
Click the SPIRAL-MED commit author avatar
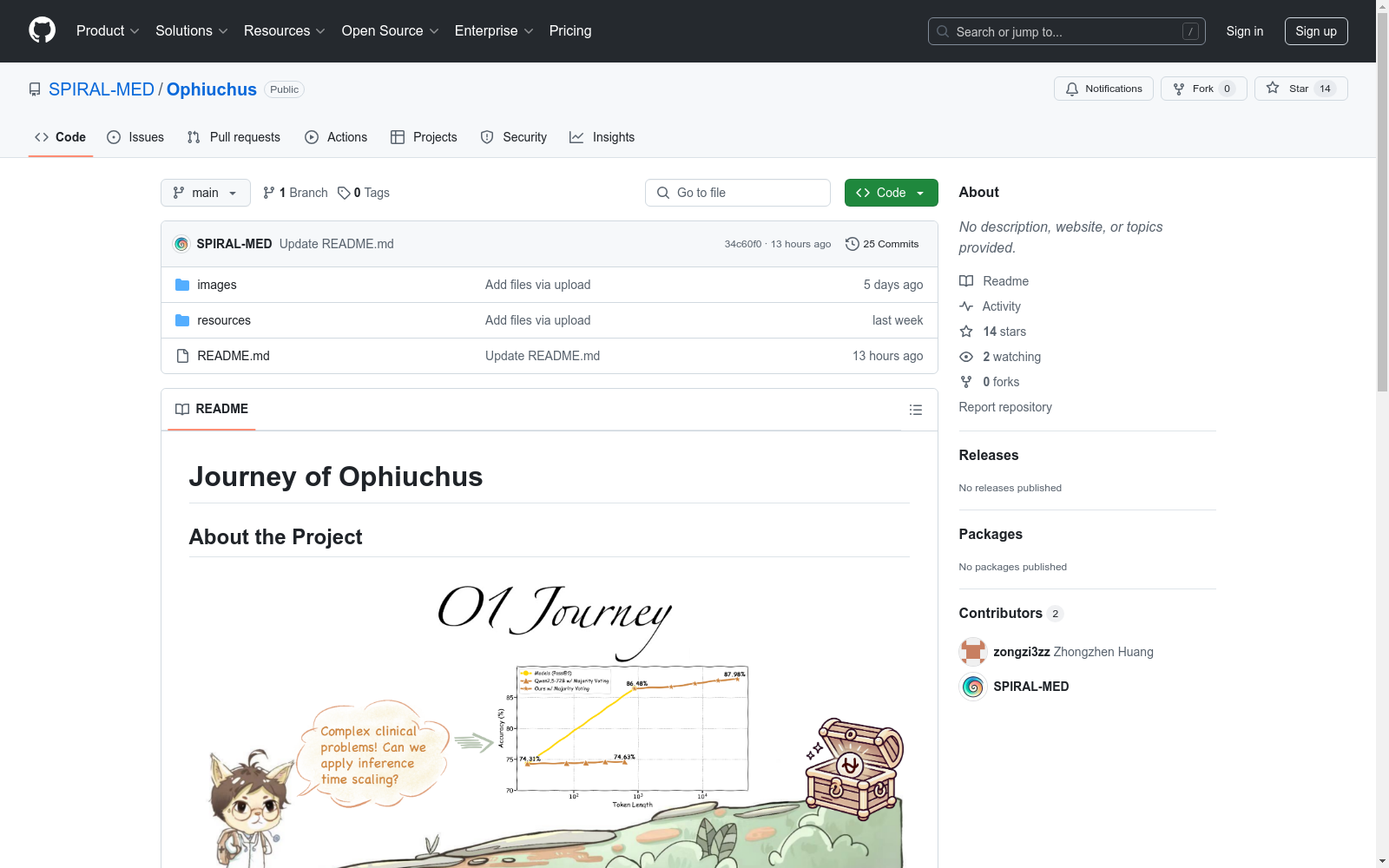point(181,244)
